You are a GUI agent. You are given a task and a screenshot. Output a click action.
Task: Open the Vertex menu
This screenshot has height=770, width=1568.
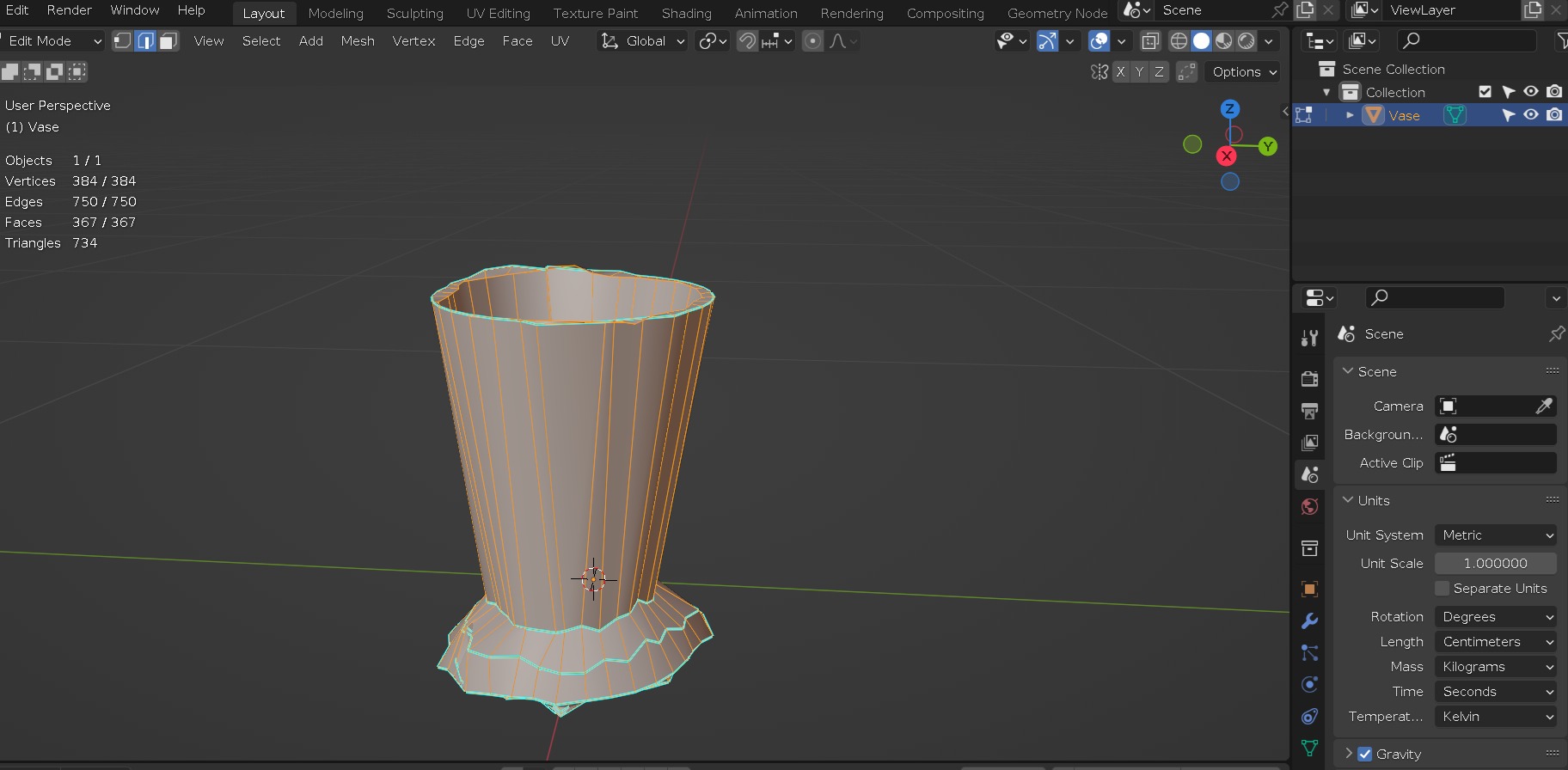(413, 41)
